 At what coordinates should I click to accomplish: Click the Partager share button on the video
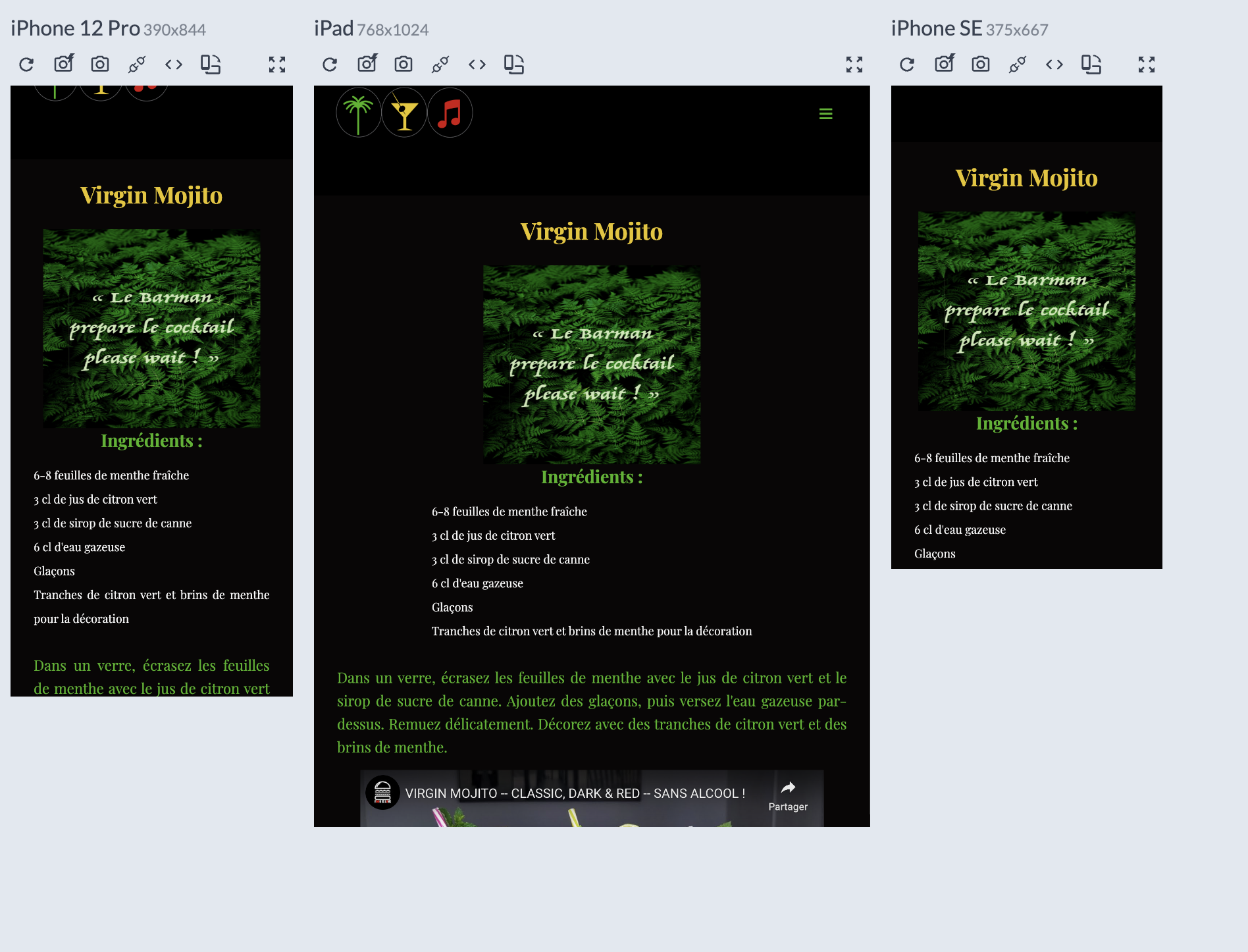pyautogui.click(x=788, y=796)
